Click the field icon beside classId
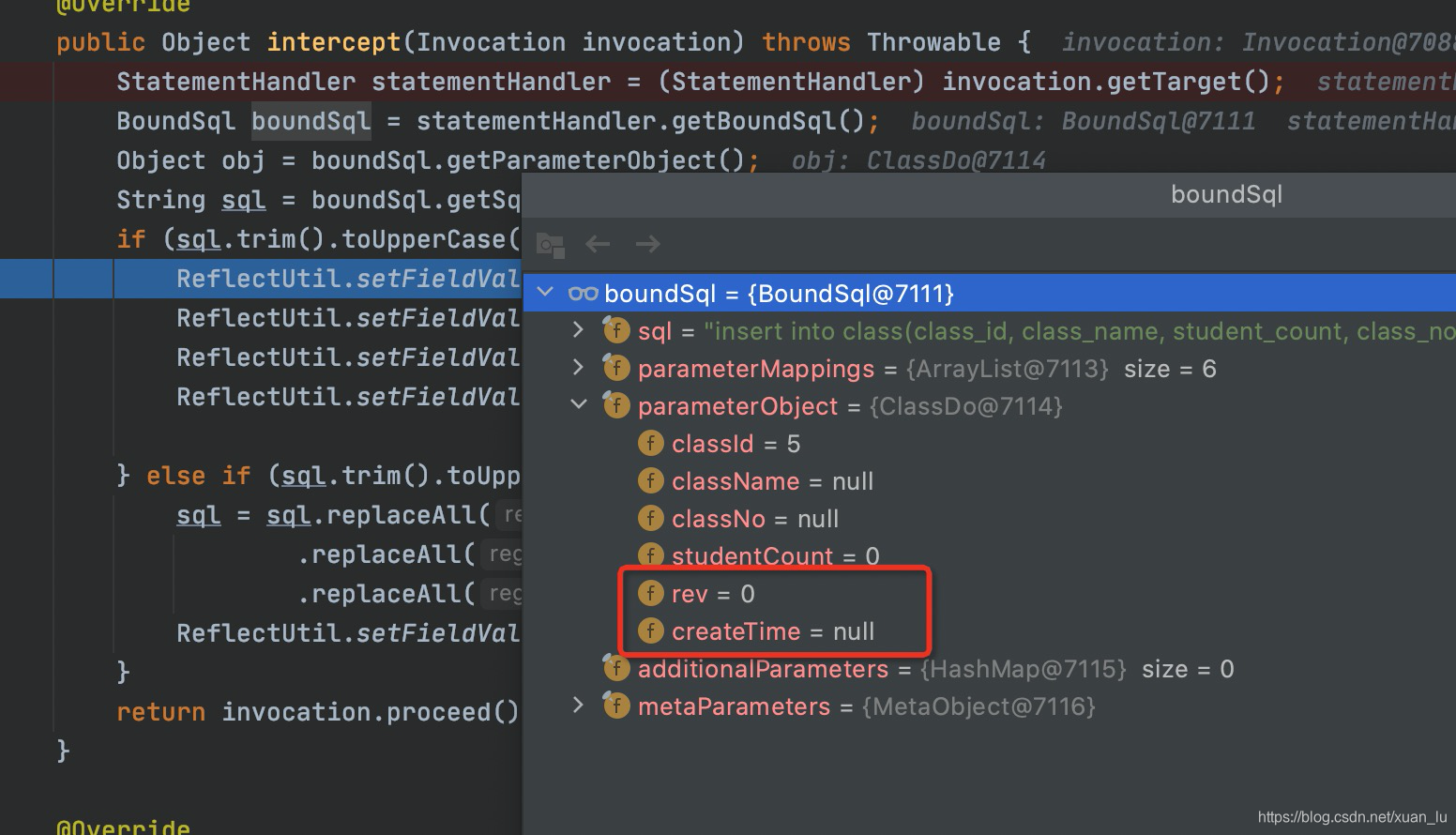Screen dimensions: 1456x835 (650, 443)
